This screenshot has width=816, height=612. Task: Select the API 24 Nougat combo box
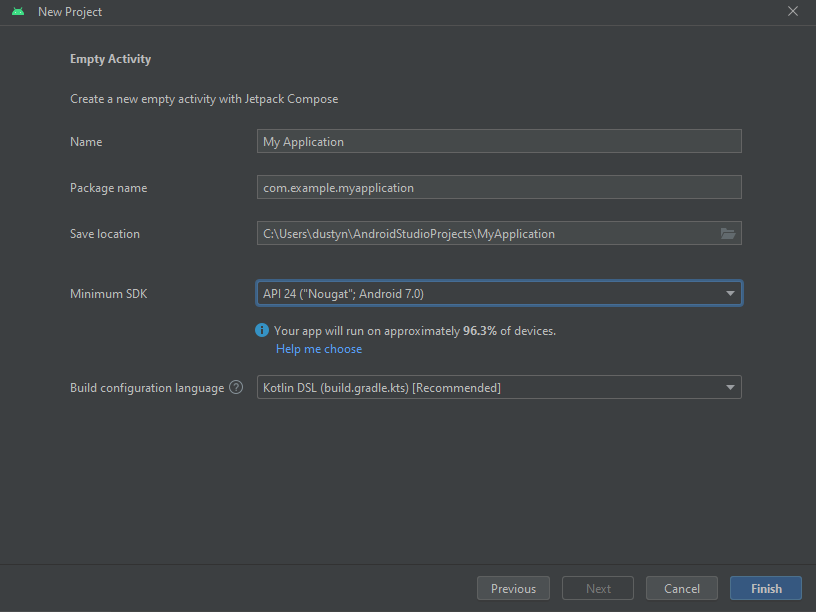[499, 294]
